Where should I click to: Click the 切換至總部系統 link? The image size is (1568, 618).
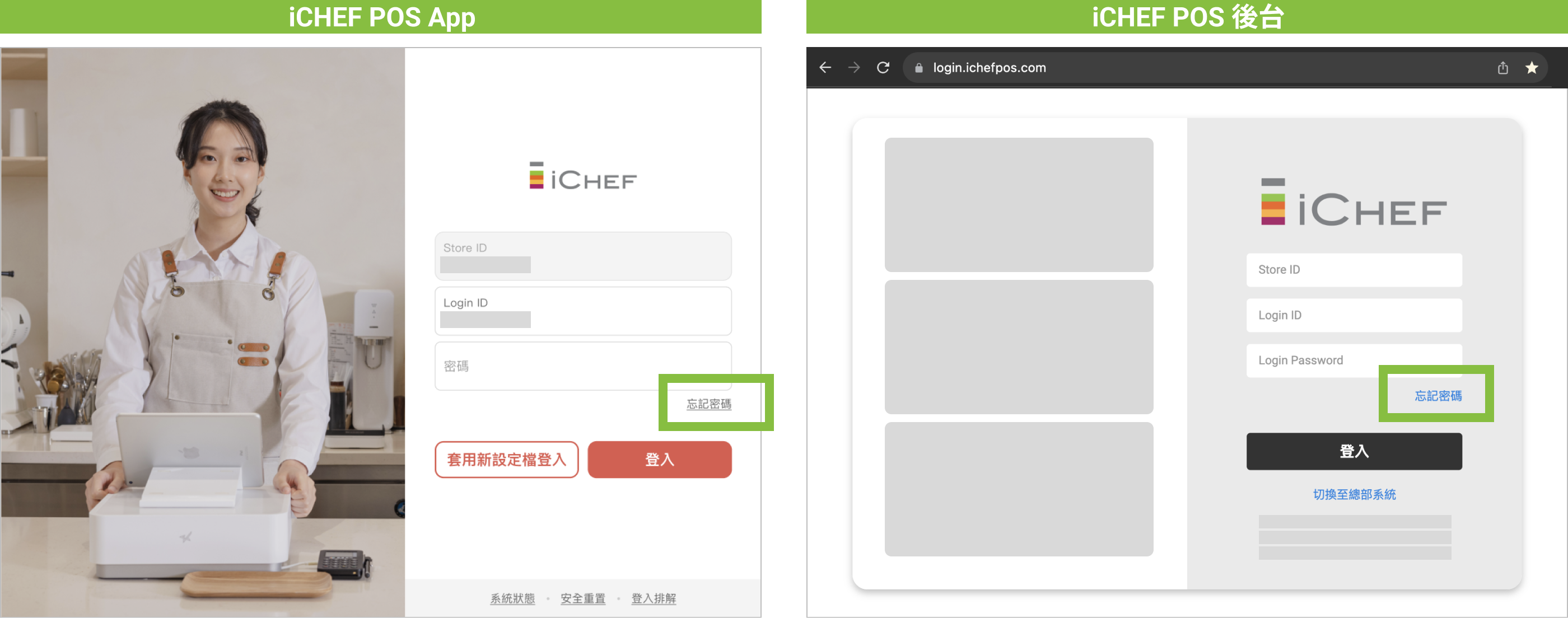click(x=1354, y=494)
